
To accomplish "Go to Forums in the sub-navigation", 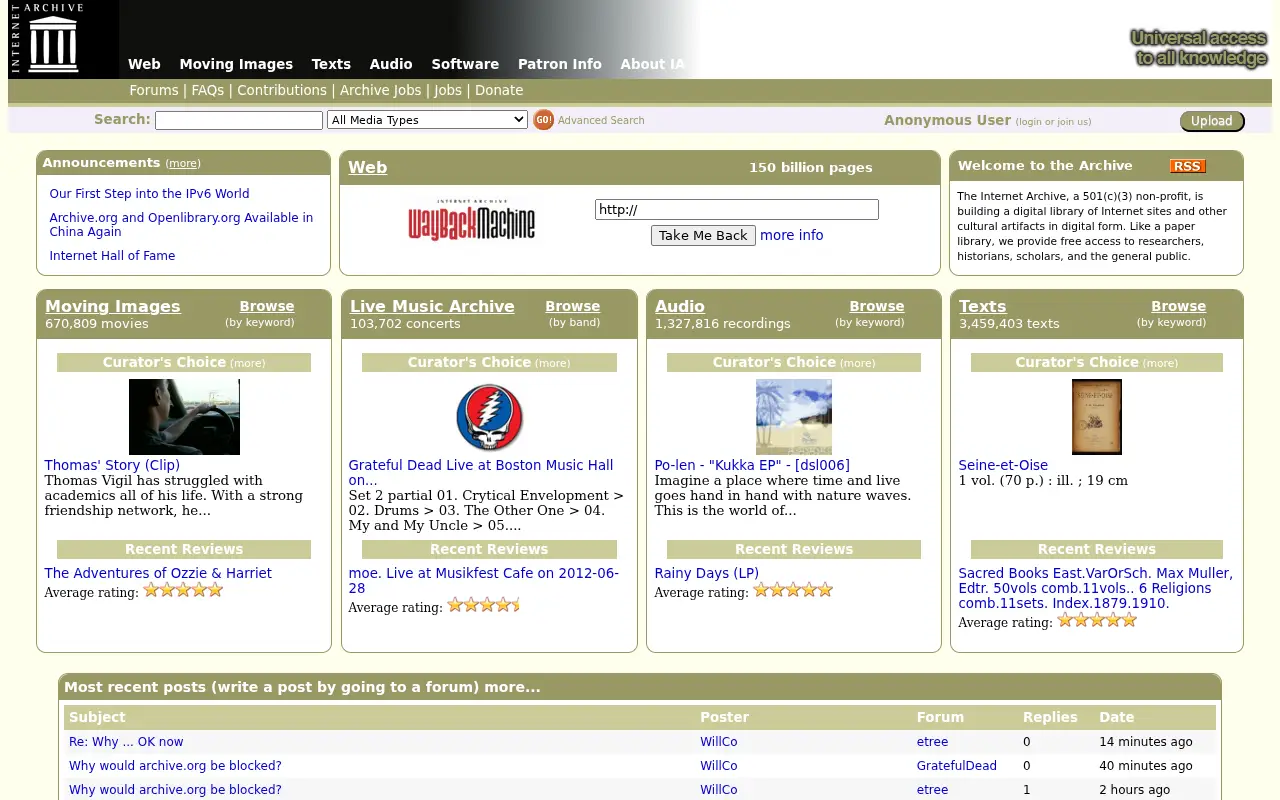I will pos(154,90).
